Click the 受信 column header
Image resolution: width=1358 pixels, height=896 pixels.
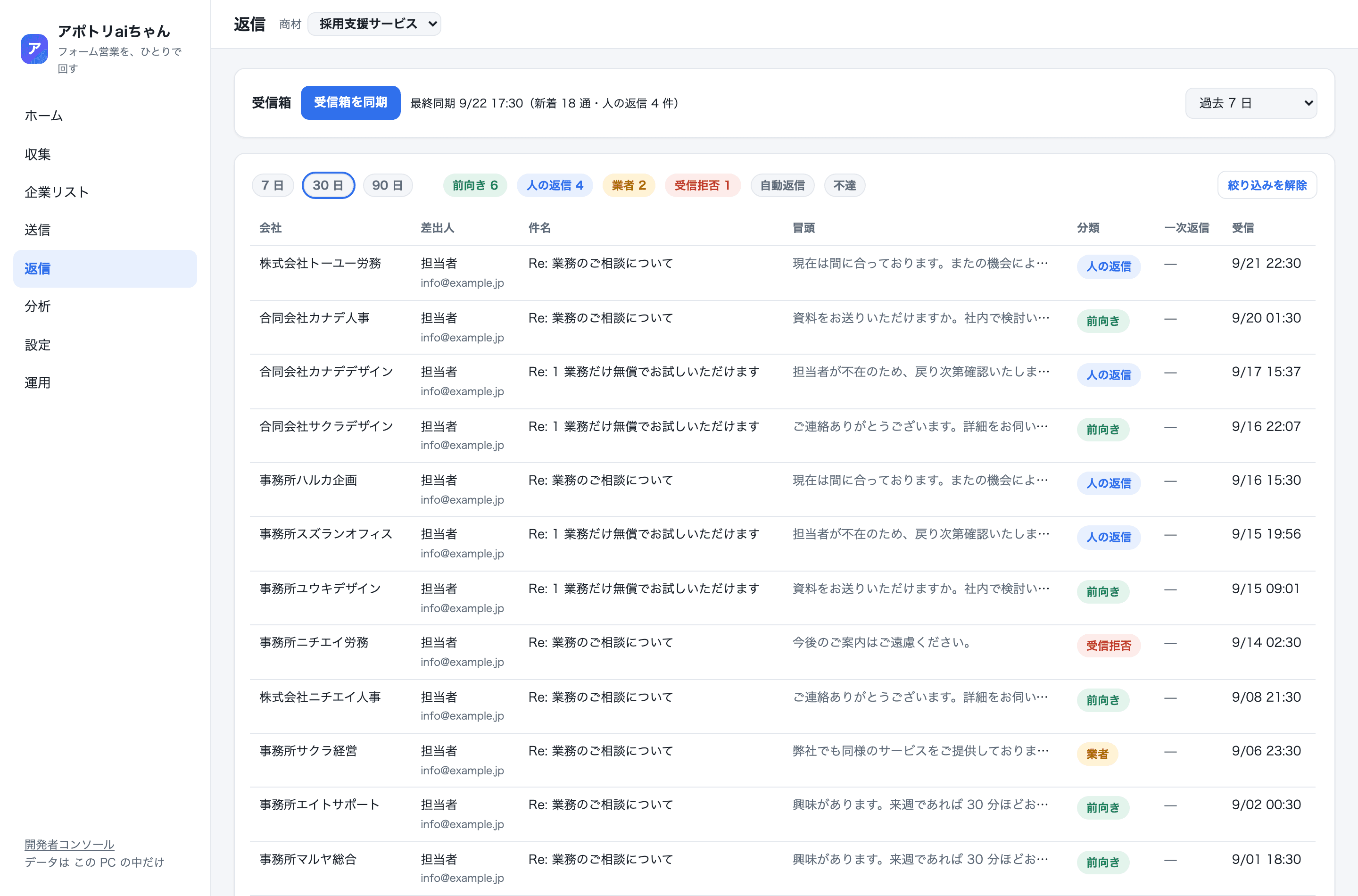click(1242, 228)
